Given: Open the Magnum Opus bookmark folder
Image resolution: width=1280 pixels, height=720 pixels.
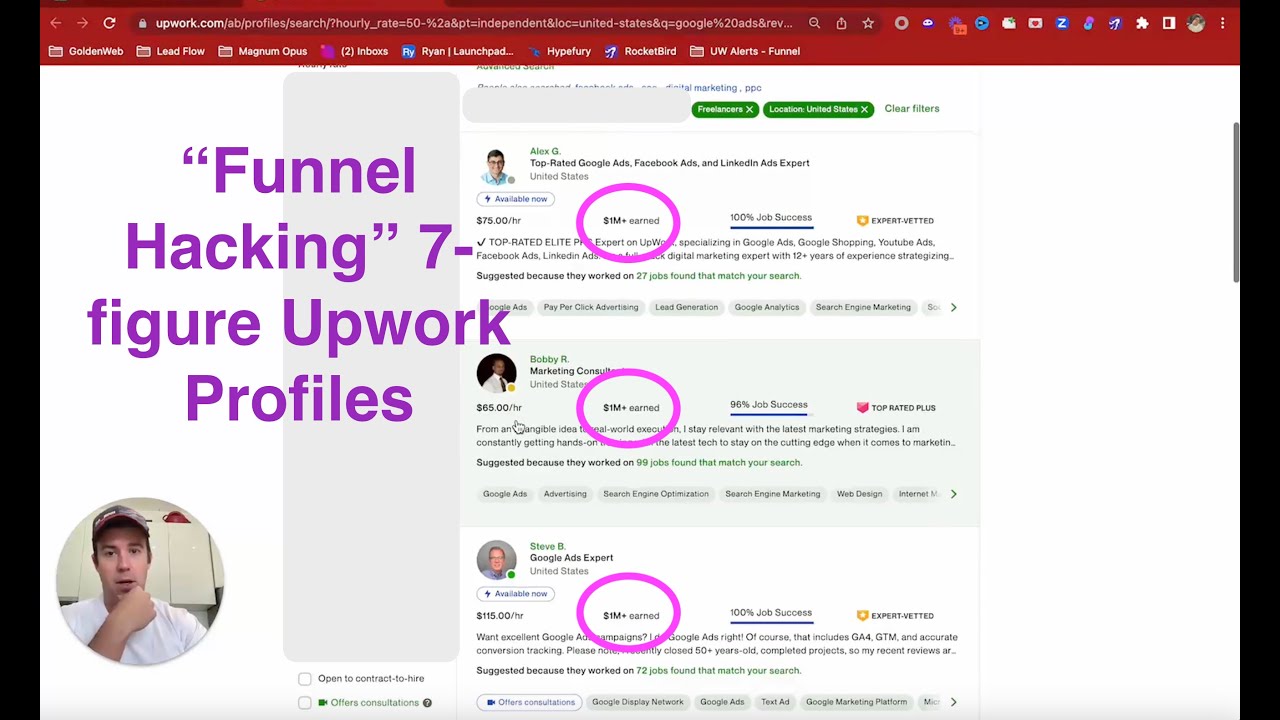Looking at the screenshot, I should tap(263, 51).
